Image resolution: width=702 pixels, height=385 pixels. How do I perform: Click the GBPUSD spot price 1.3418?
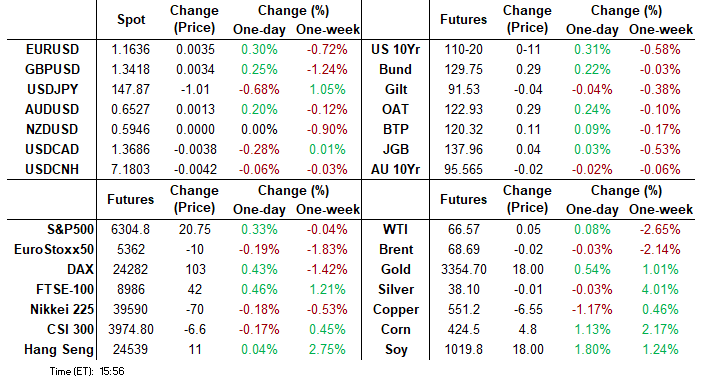(130, 69)
